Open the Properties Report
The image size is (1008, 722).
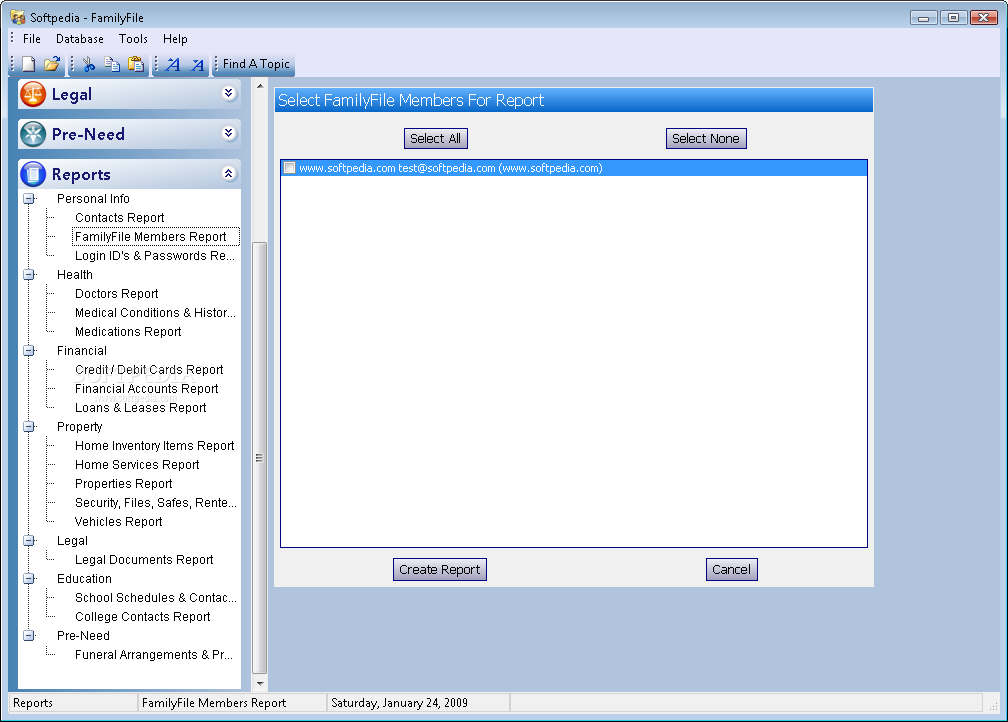pos(123,483)
